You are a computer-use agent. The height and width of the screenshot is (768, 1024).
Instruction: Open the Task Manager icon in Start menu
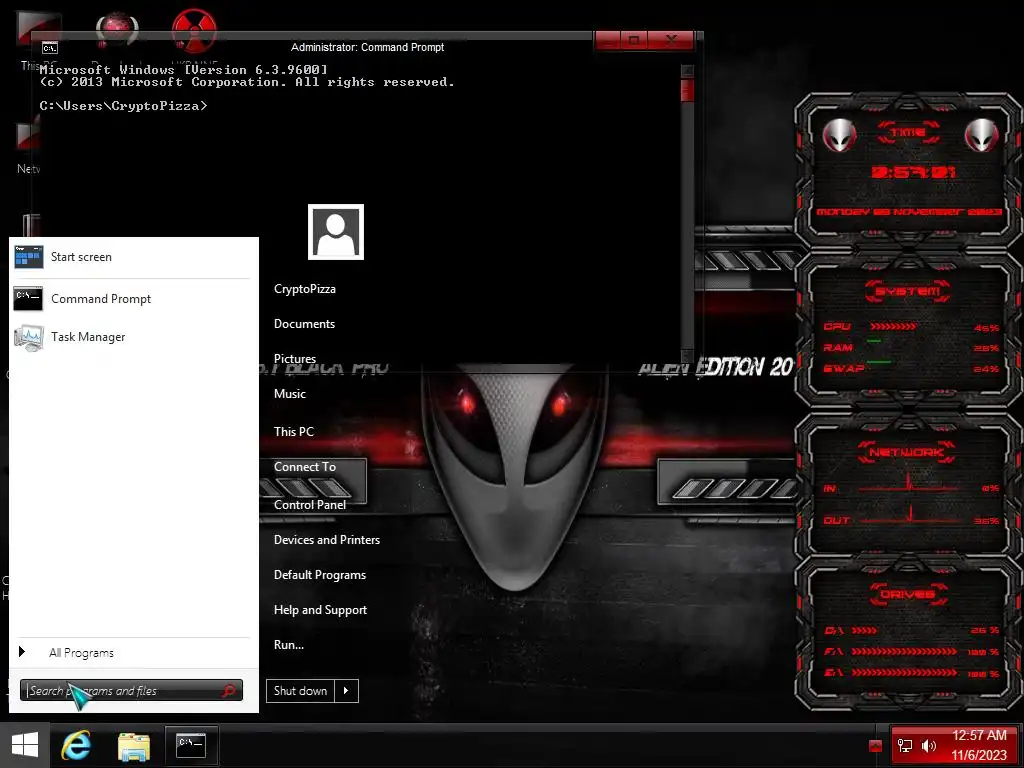tap(28, 338)
